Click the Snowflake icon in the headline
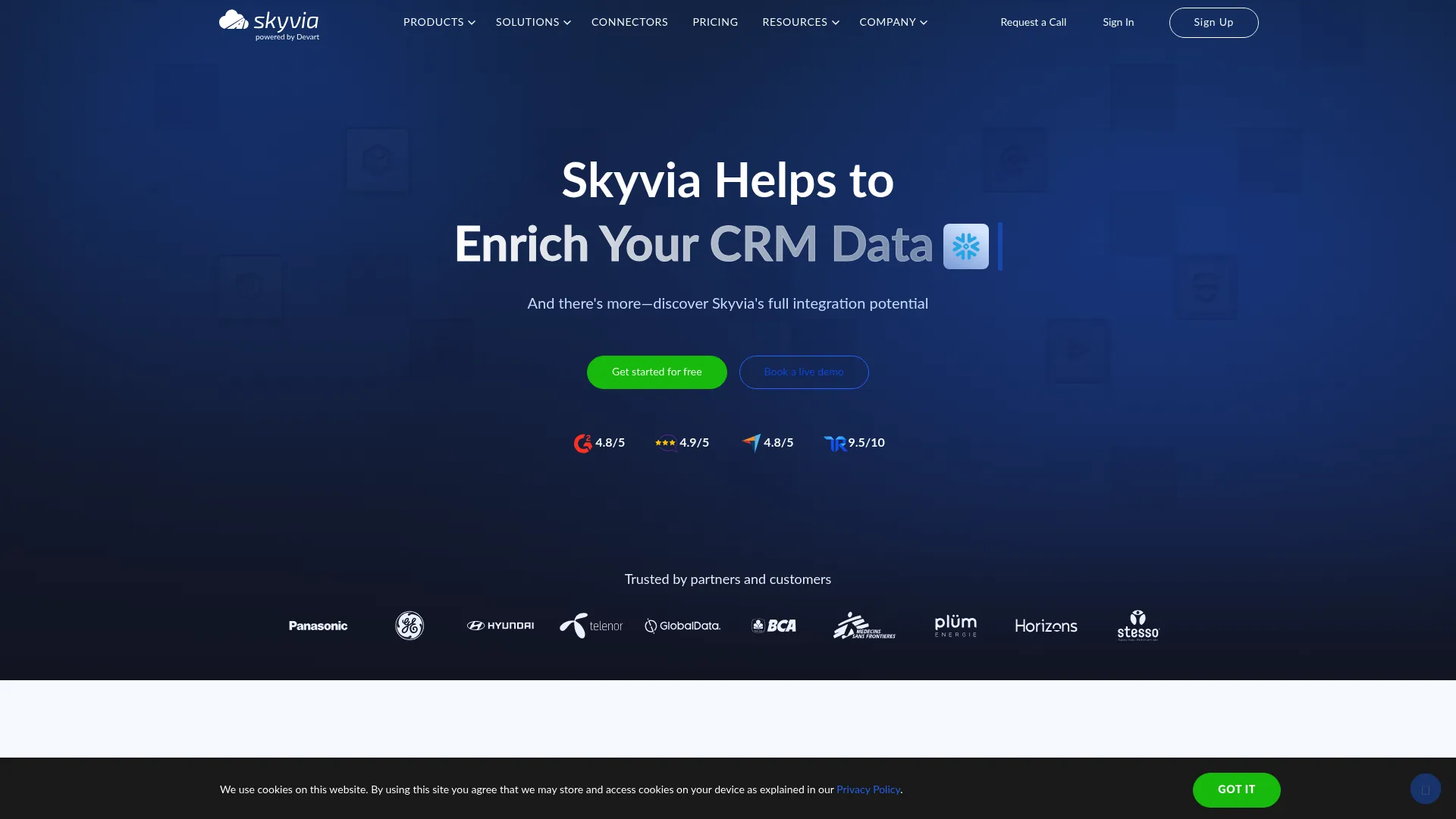 pyautogui.click(x=965, y=246)
